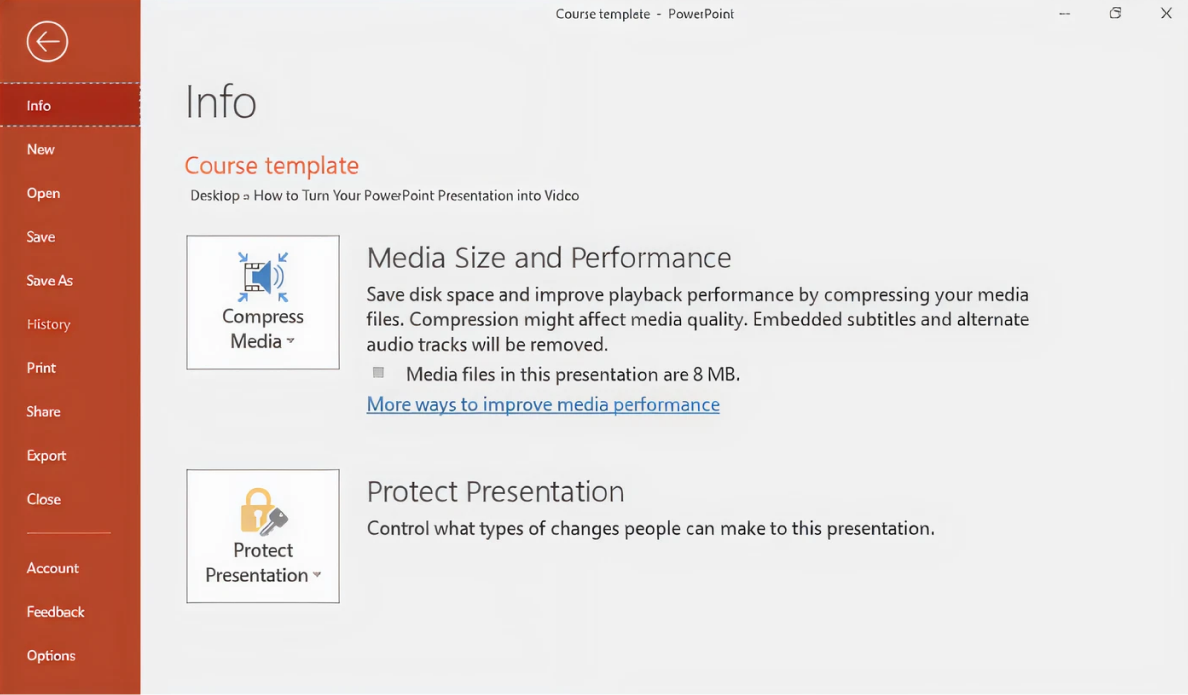Open PowerPoint Options
1188x695 pixels.
click(51, 656)
